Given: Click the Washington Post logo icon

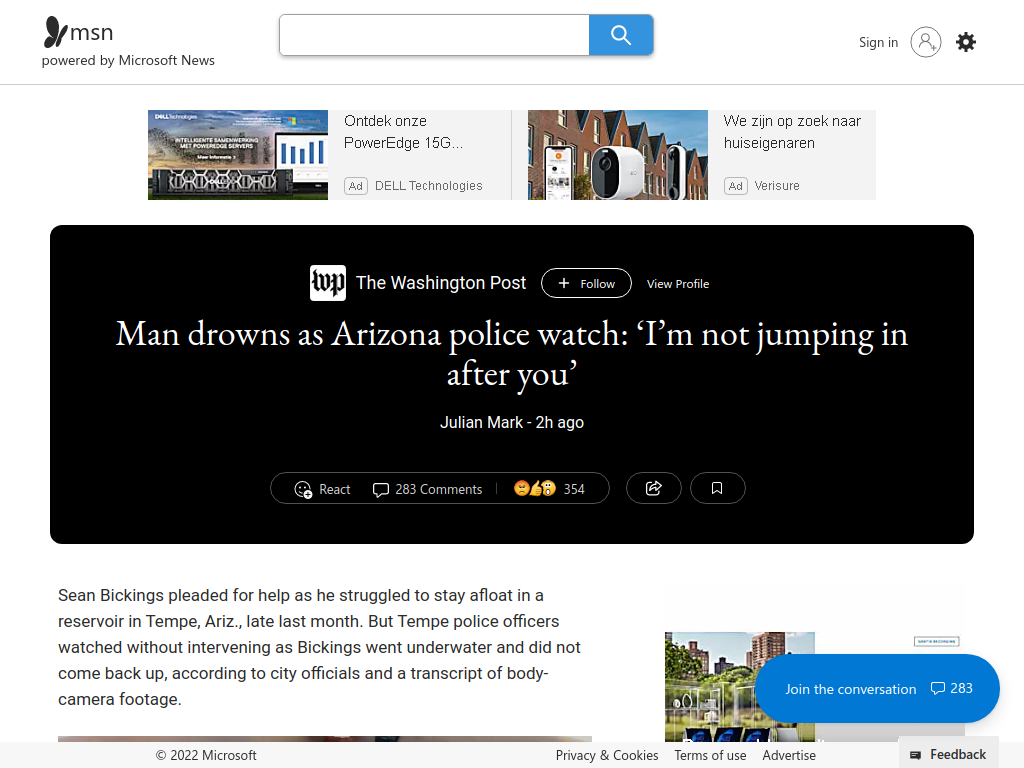Looking at the screenshot, I should [x=328, y=283].
